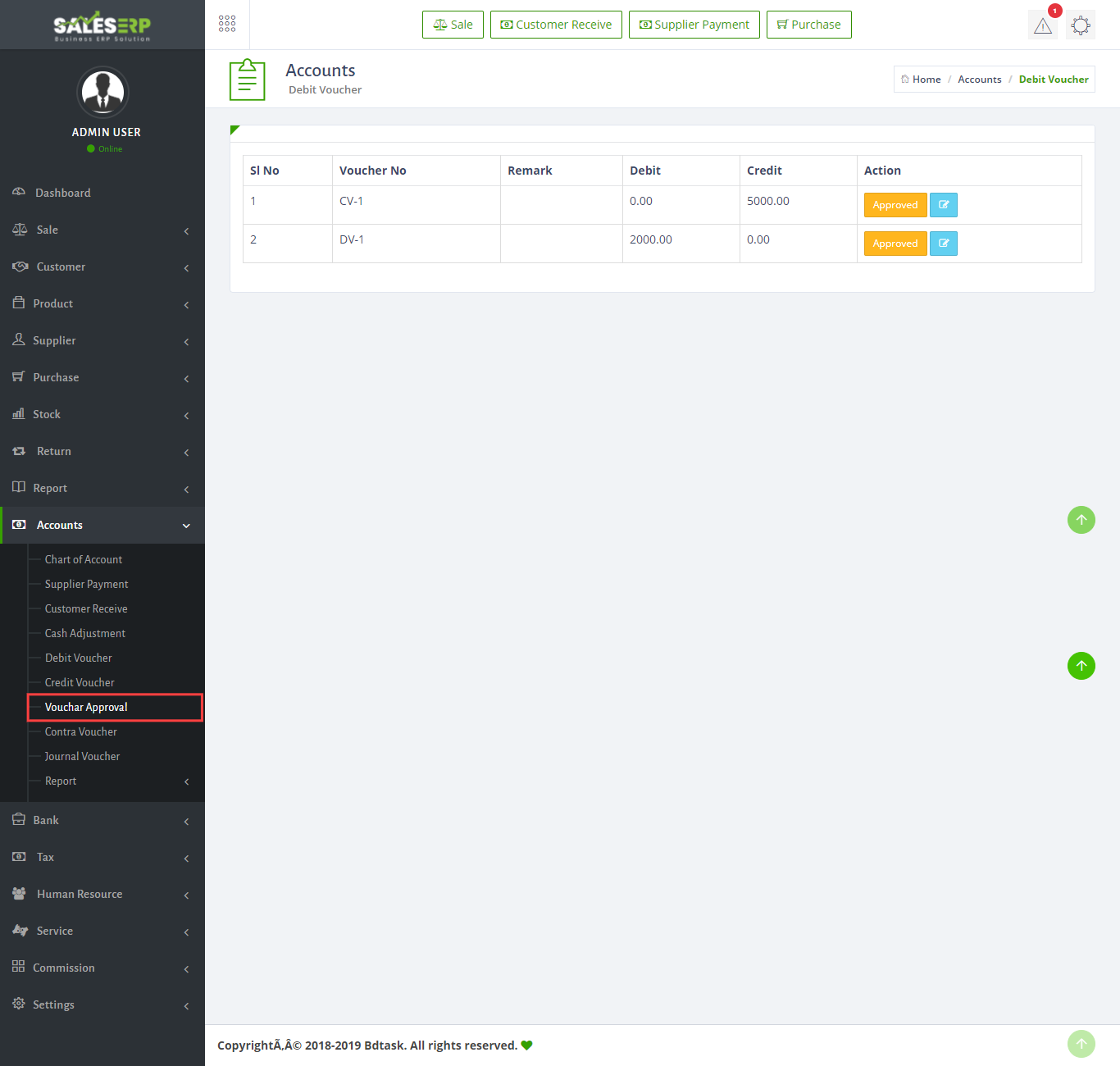Expand the Sale sidebar menu
The image size is (1120, 1066).
click(102, 230)
